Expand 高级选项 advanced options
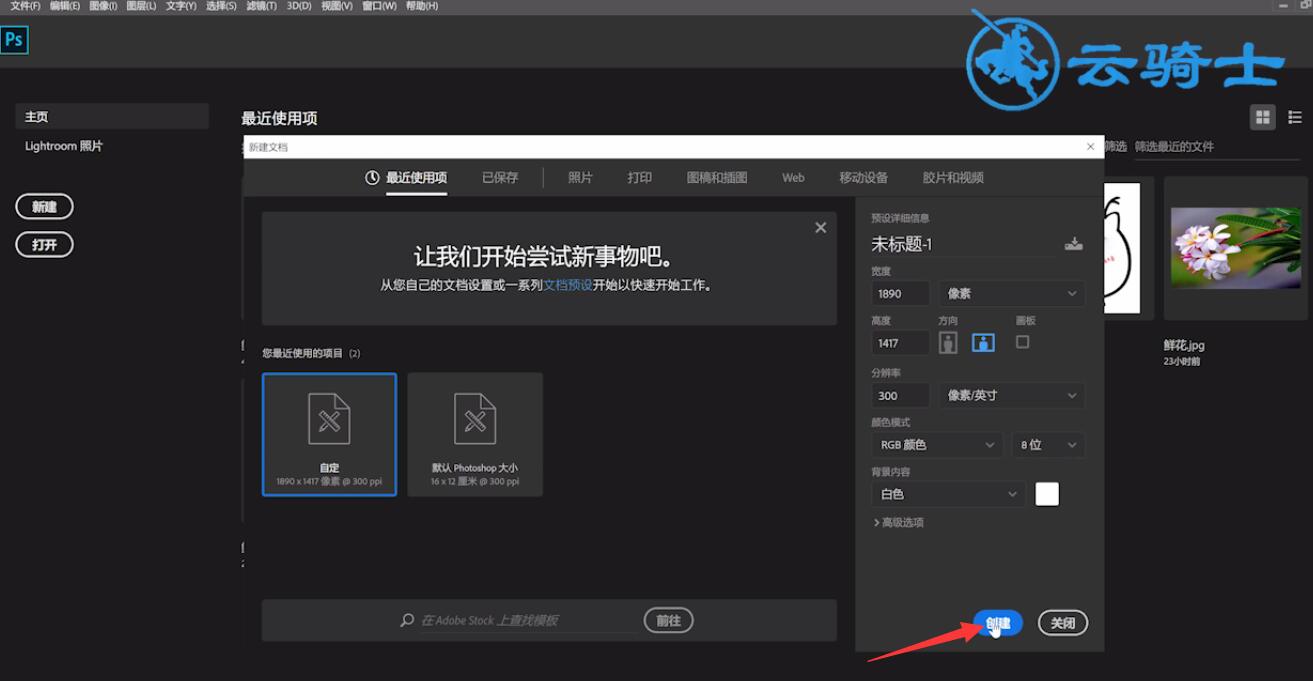 (x=898, y=523)
